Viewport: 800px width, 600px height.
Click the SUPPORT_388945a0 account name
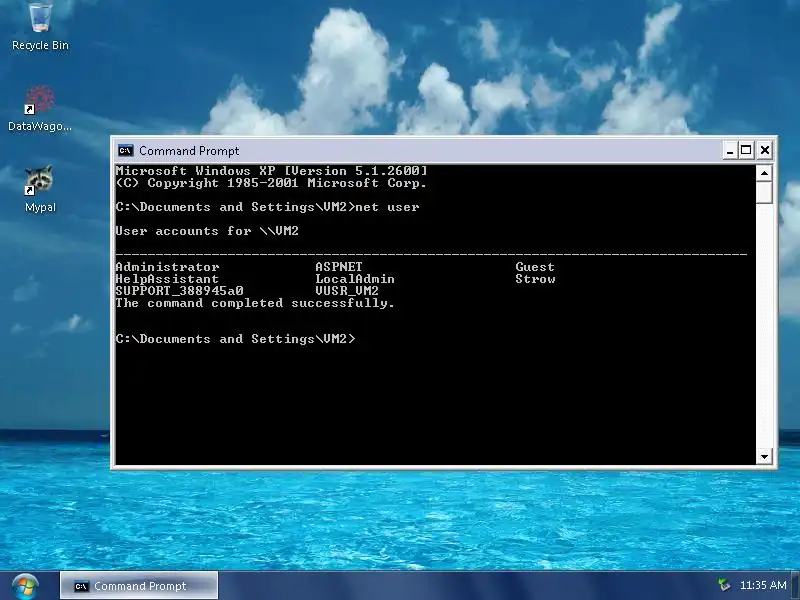coord(180,291)
